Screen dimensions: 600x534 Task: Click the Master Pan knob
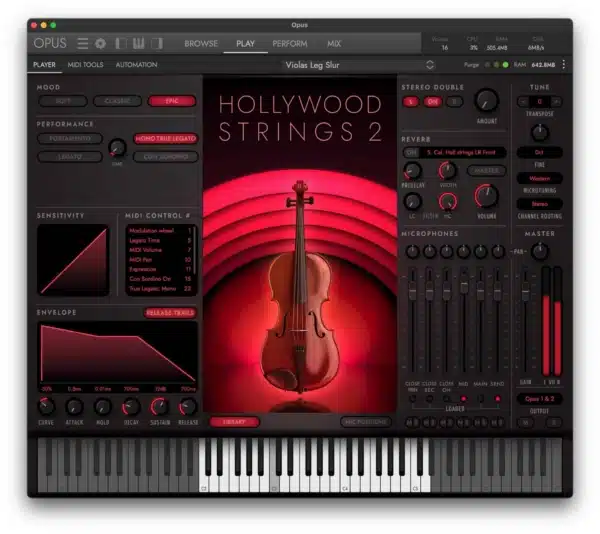(x=540, y=251)
